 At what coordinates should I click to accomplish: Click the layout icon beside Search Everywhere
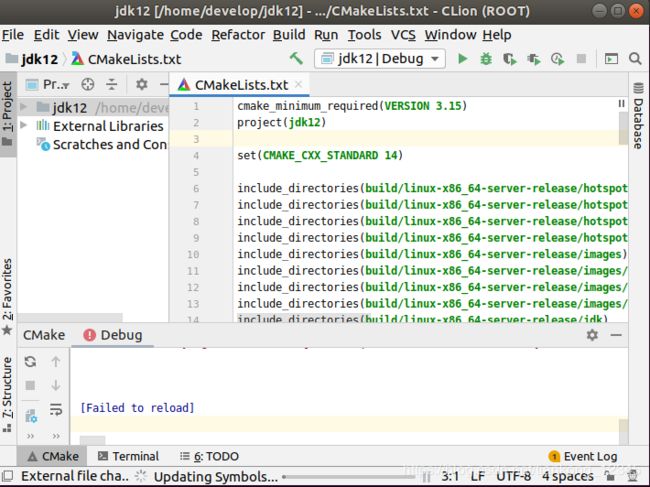point(611,59)
